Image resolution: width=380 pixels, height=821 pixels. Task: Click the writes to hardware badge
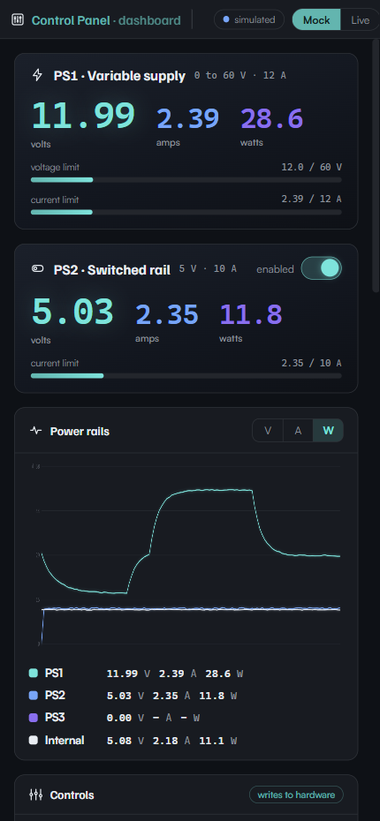pyautogui.click(x=296, y=795)
